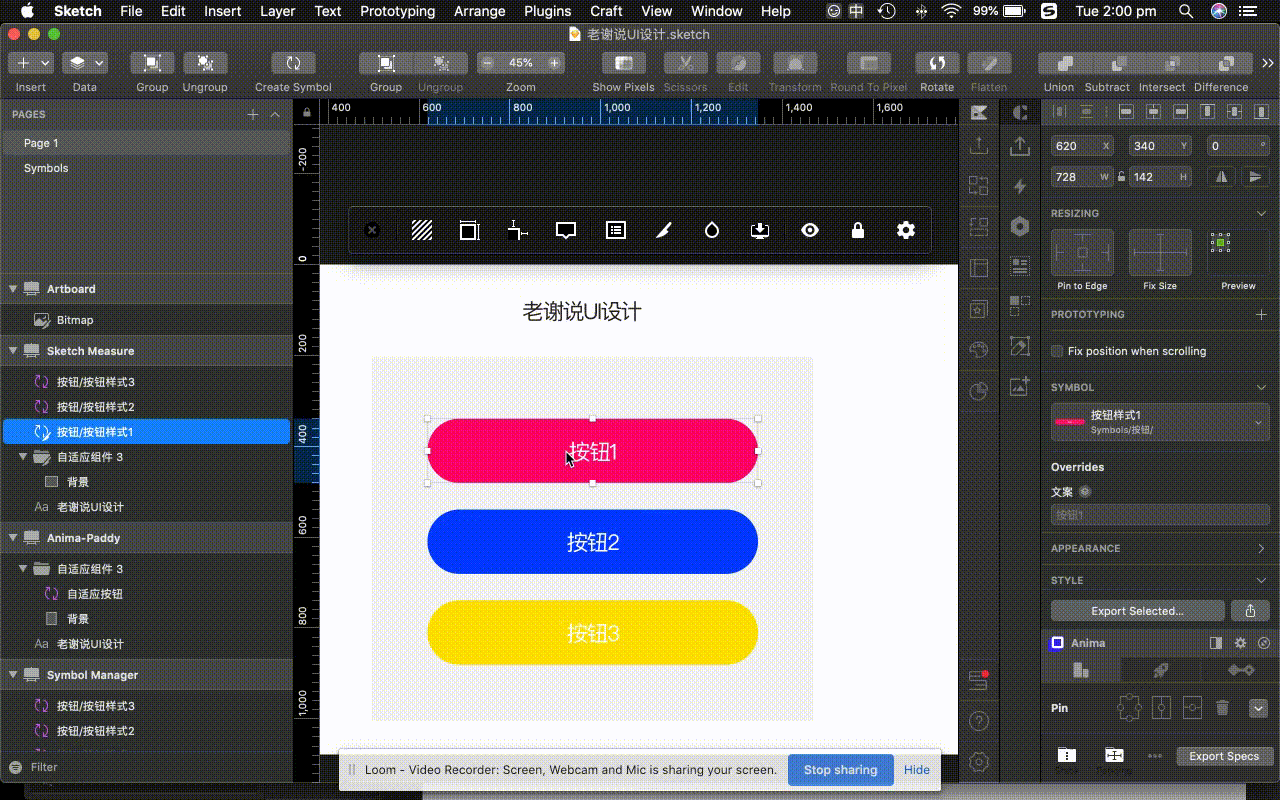Collapse the Anima-Paddy artboard triangle
This screenshot has height=800, width=1280.
coord(13,538)
